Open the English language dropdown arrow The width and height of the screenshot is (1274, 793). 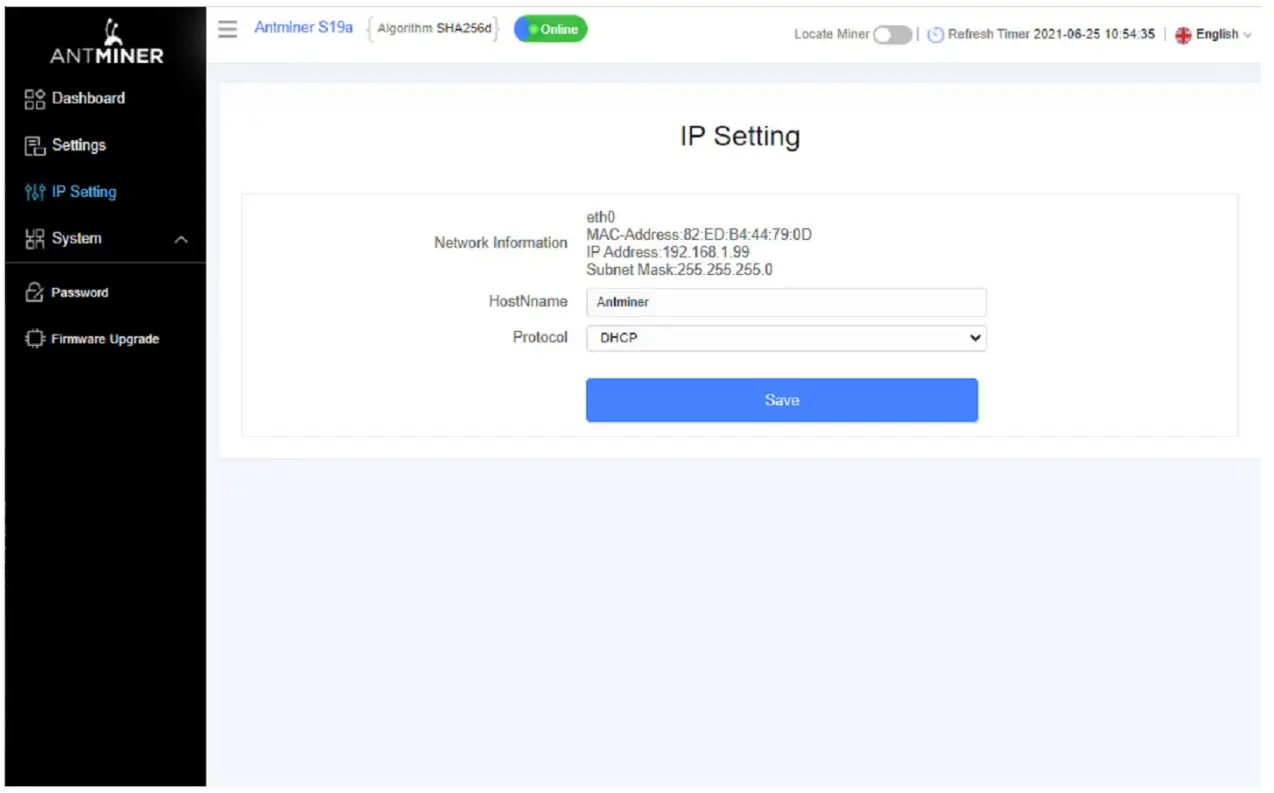[x=1247, y=35]
